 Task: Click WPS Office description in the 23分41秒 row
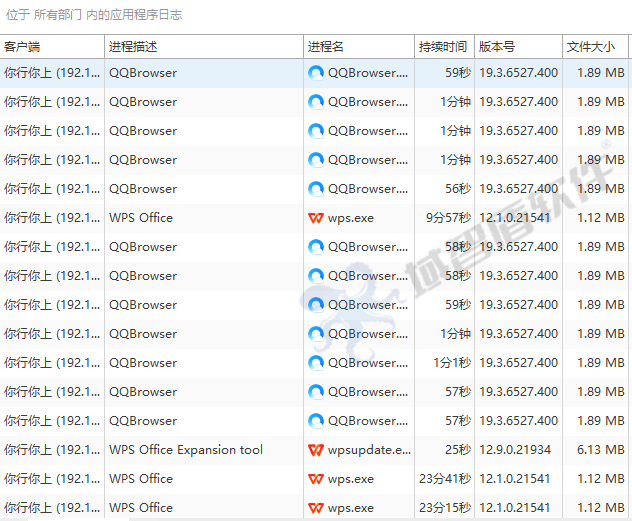(141, 479)
